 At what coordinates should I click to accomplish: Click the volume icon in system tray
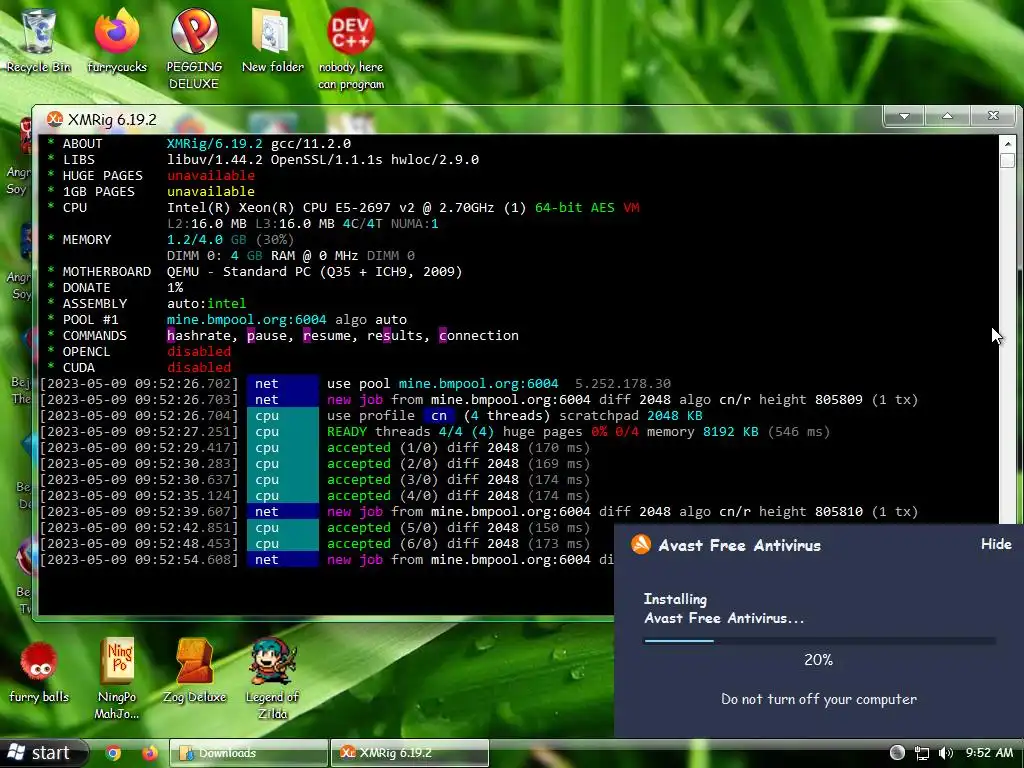tap(946, 753)
